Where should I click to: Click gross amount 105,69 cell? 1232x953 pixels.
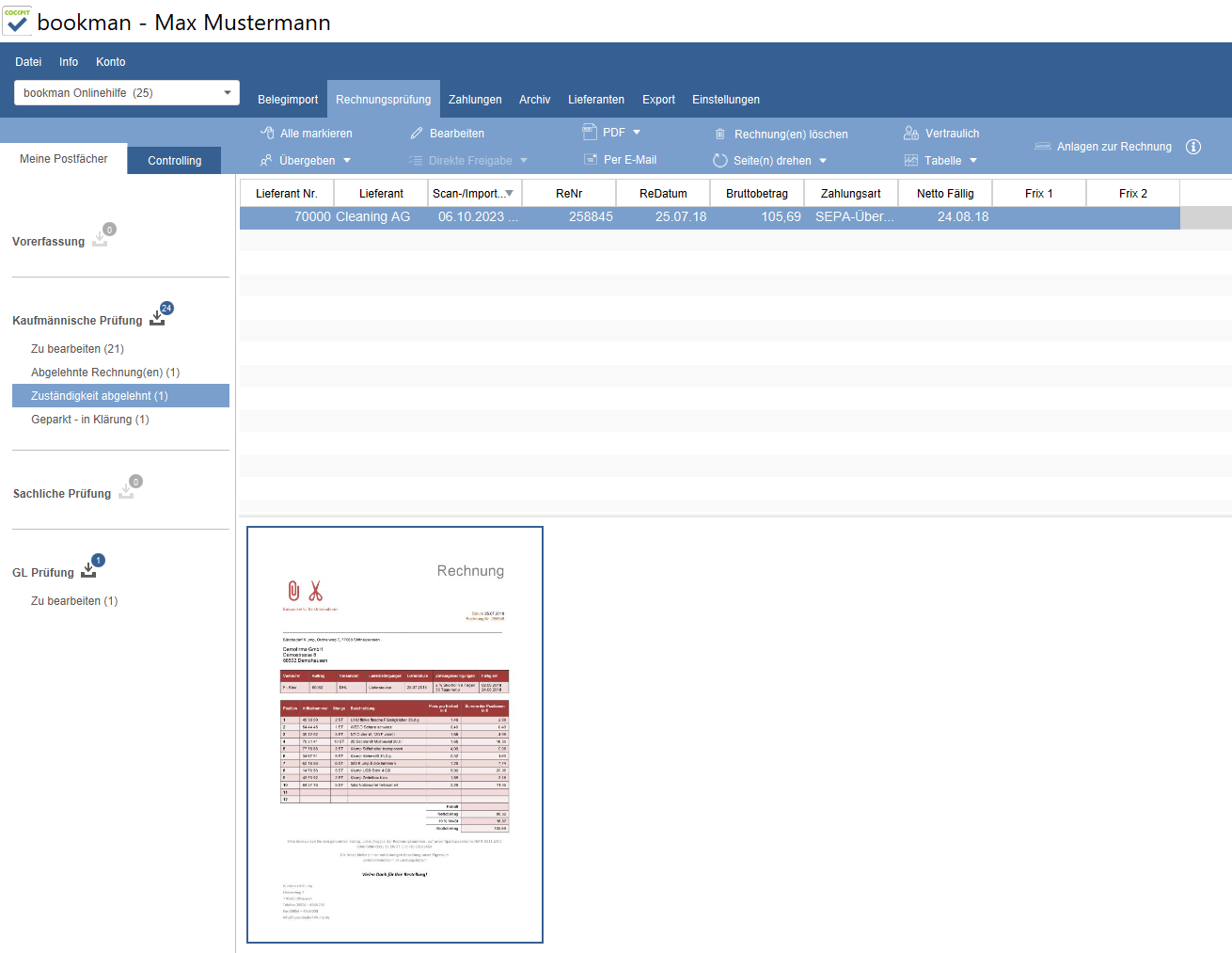point(757,217)
